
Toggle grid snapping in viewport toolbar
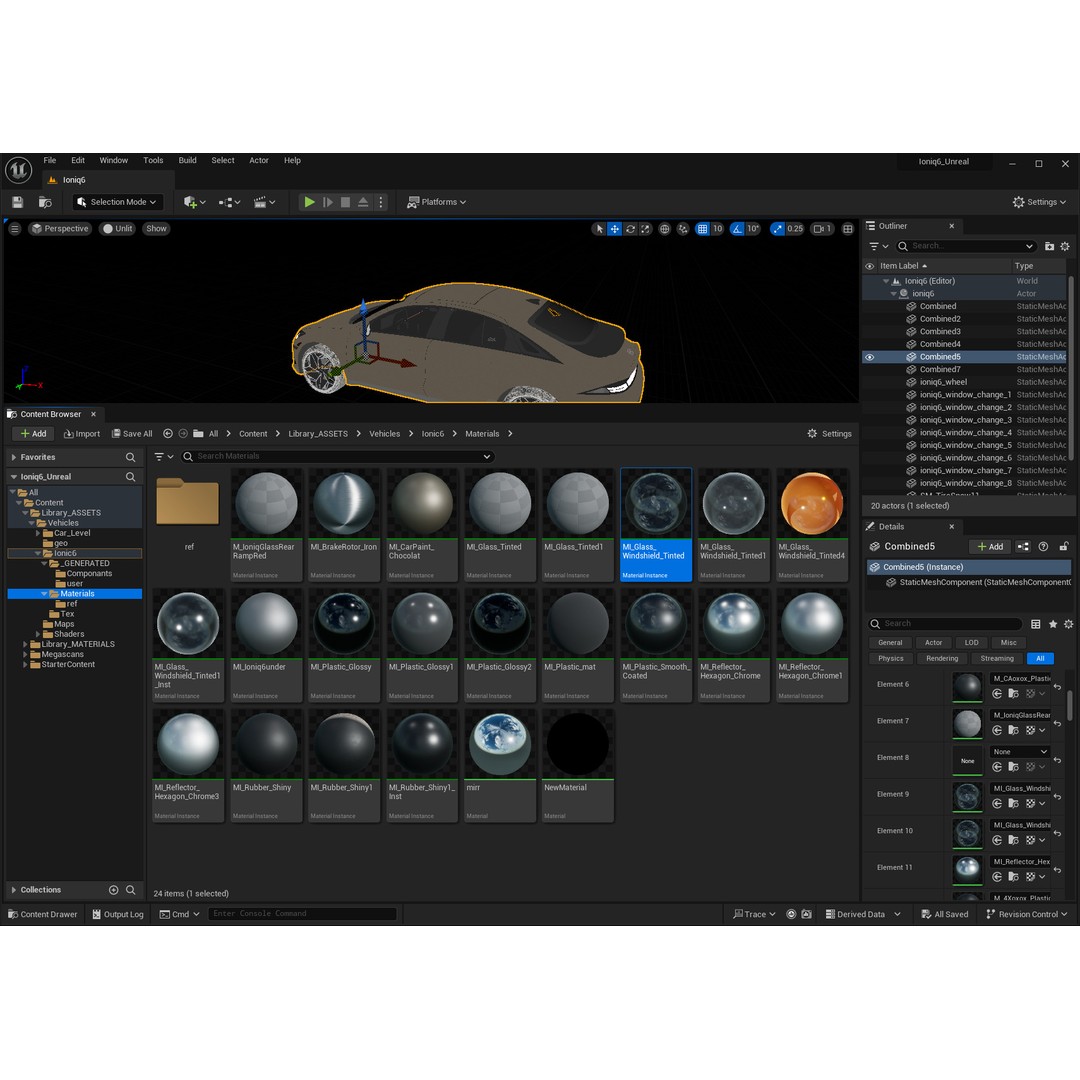(x=702, y=229)
